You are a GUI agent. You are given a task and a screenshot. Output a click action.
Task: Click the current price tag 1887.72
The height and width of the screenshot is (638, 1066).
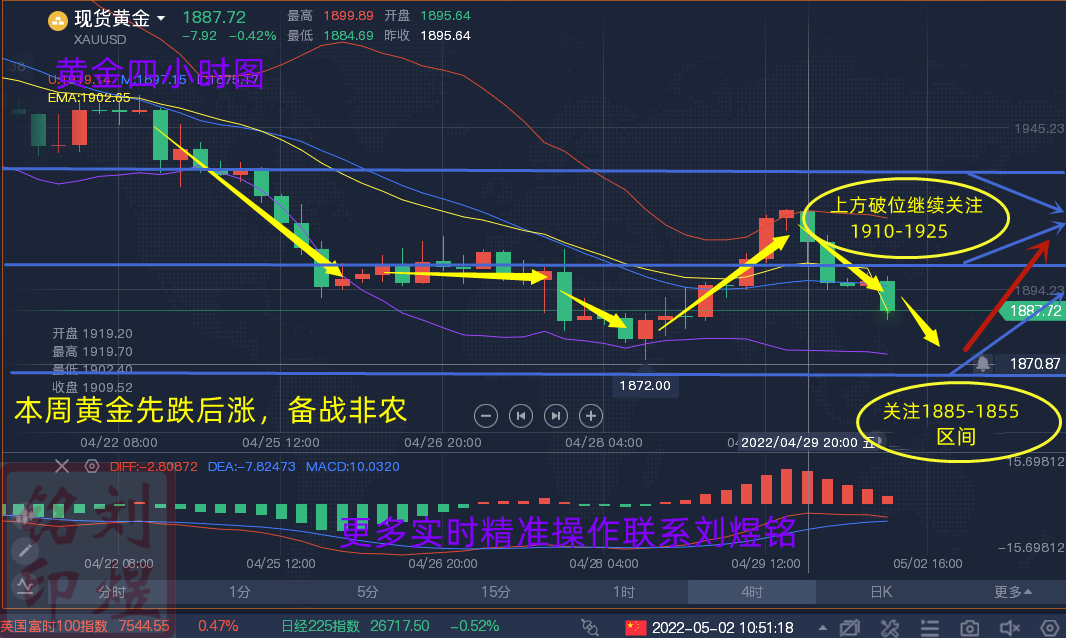[x=1033, y=311]
